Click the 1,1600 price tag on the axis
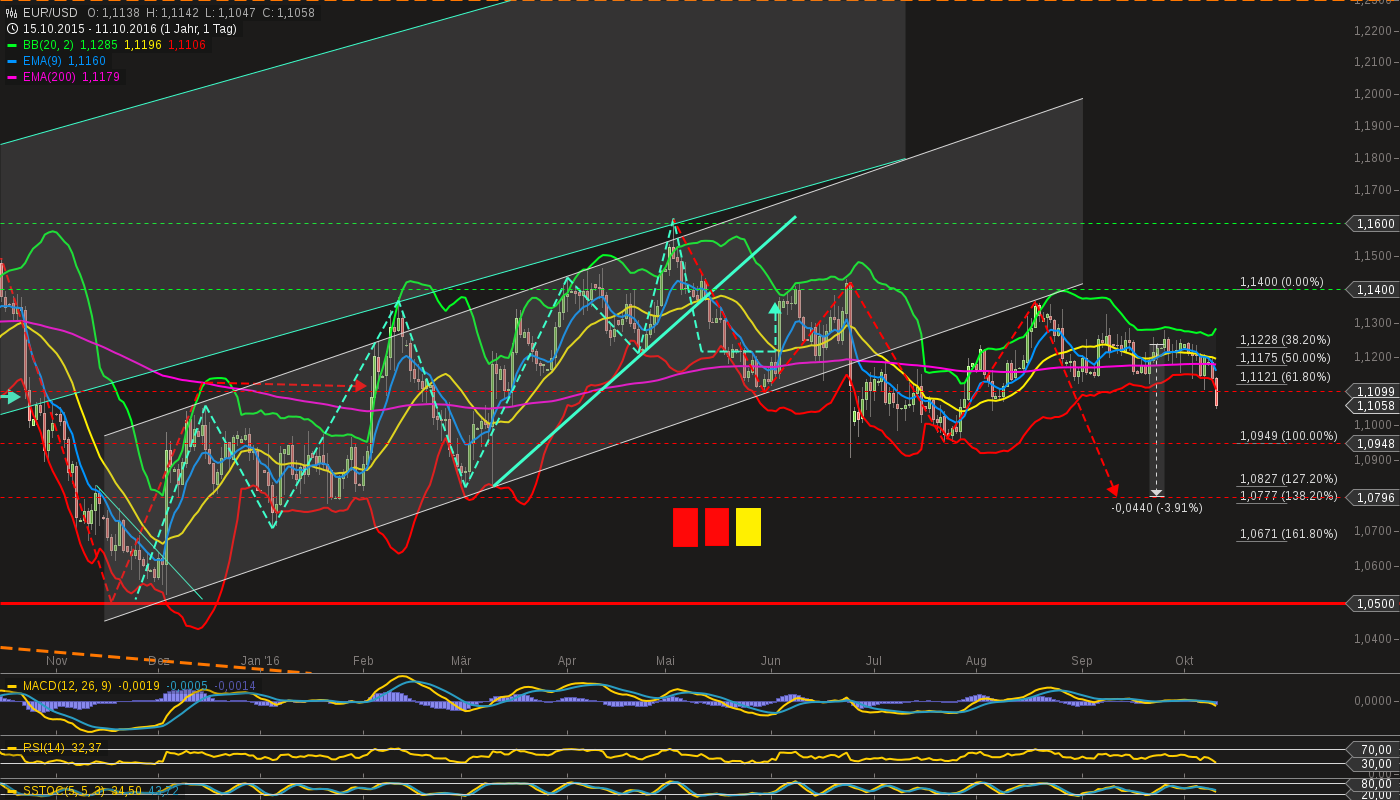1400x800 pixels. coord(1374,224)
